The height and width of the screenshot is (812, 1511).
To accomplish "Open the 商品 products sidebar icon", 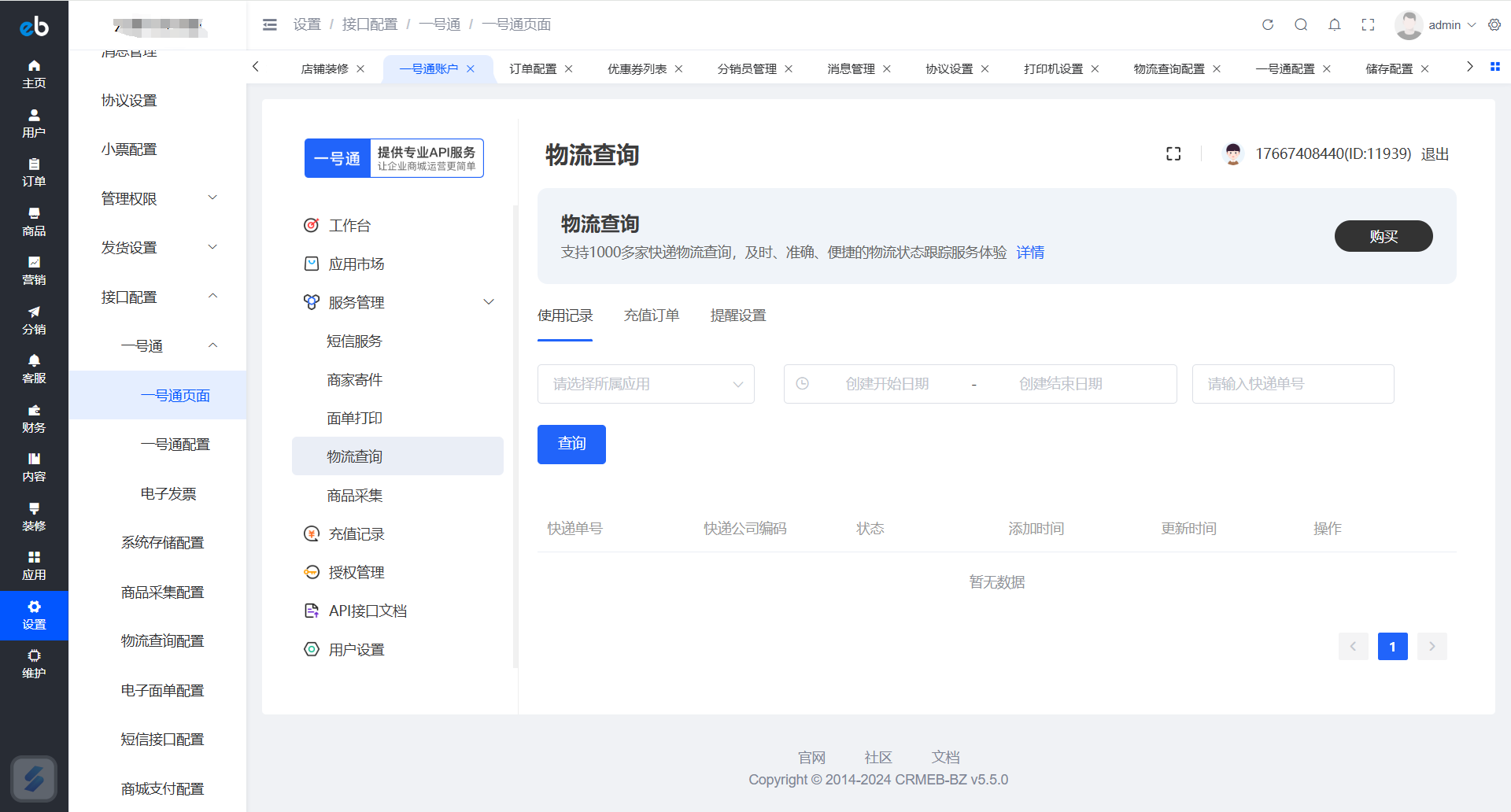I will pyautogui.click(x=34, y=222).
